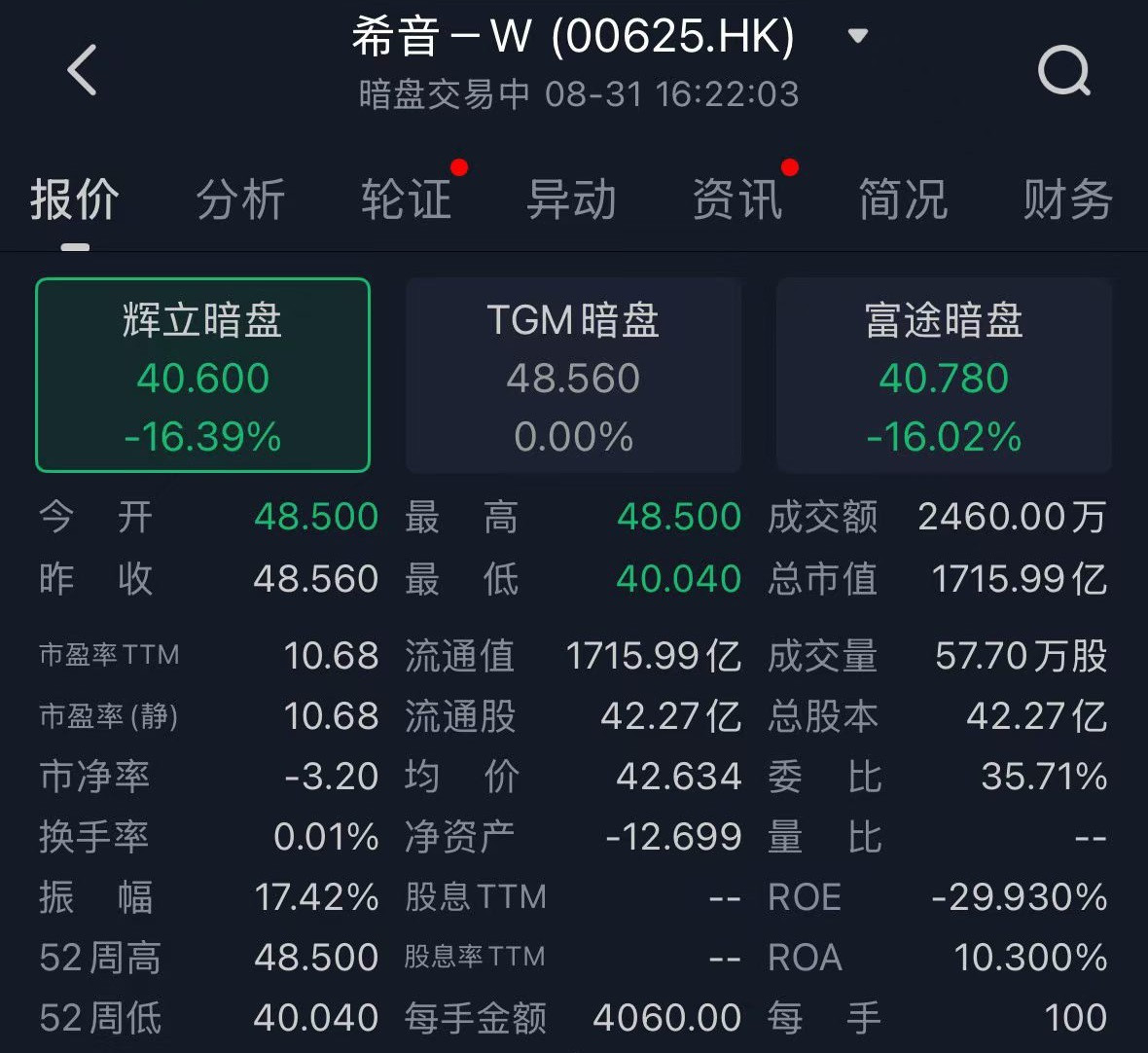Tap 换手率 value 0.01%
Image resolution: width=1148 pixels, height=1053 pixels.
(x=326, y=837)
